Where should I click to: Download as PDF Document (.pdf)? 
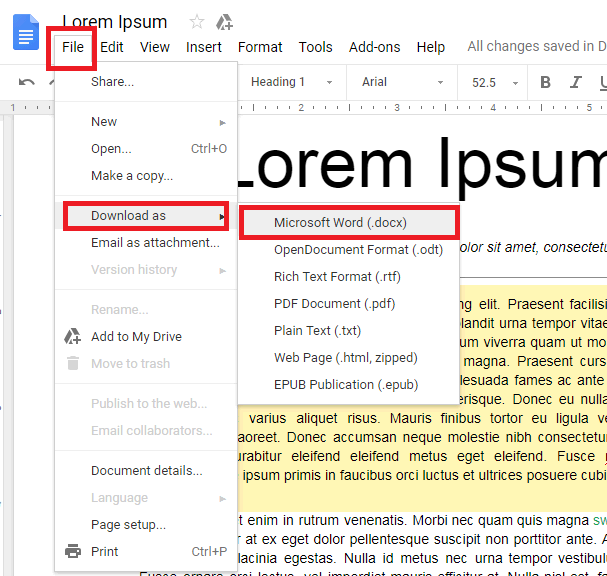pyautogui.click(x=349, y=304)
